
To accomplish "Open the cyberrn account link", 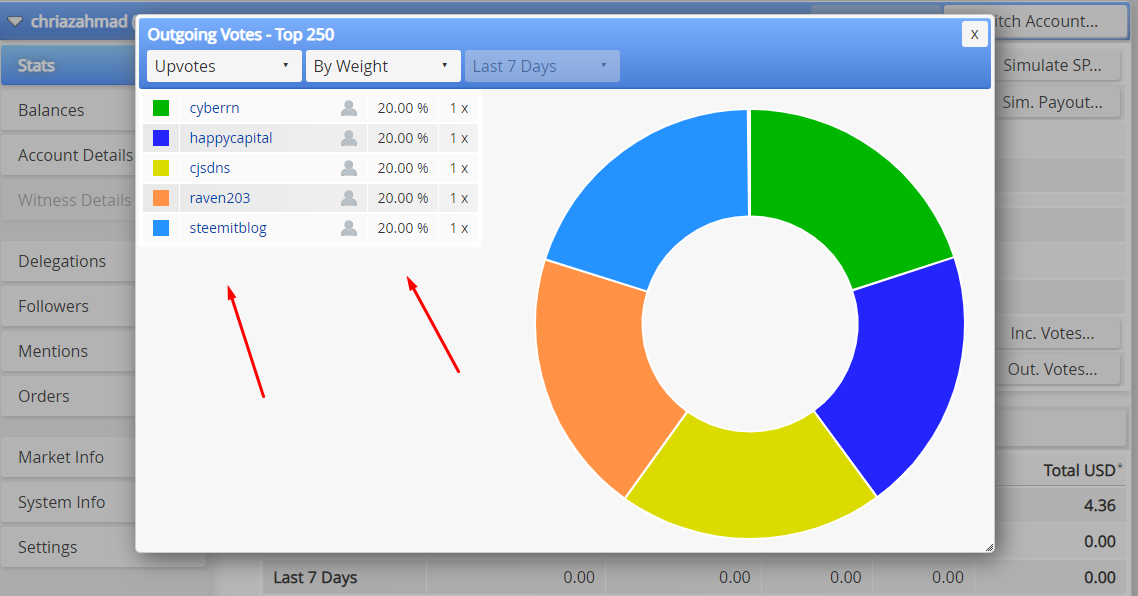I will [214, 108].
